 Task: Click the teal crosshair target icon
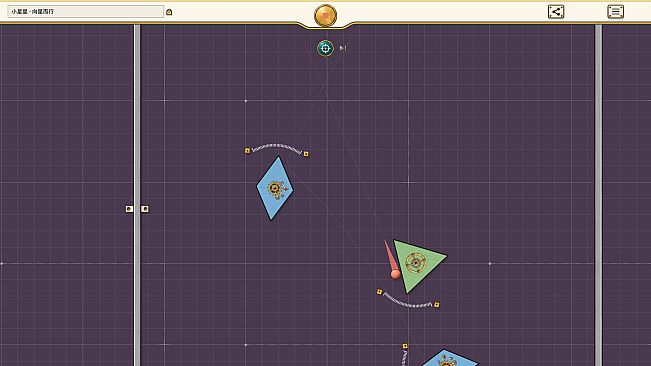[x=326, y=49]
